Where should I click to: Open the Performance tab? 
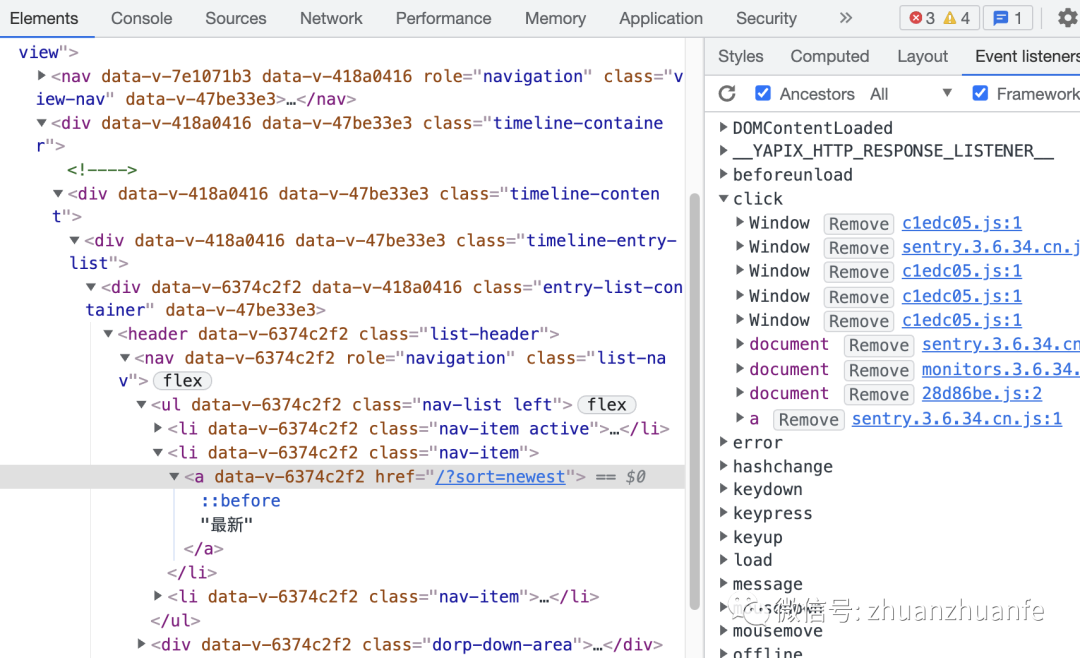(443, 19)
